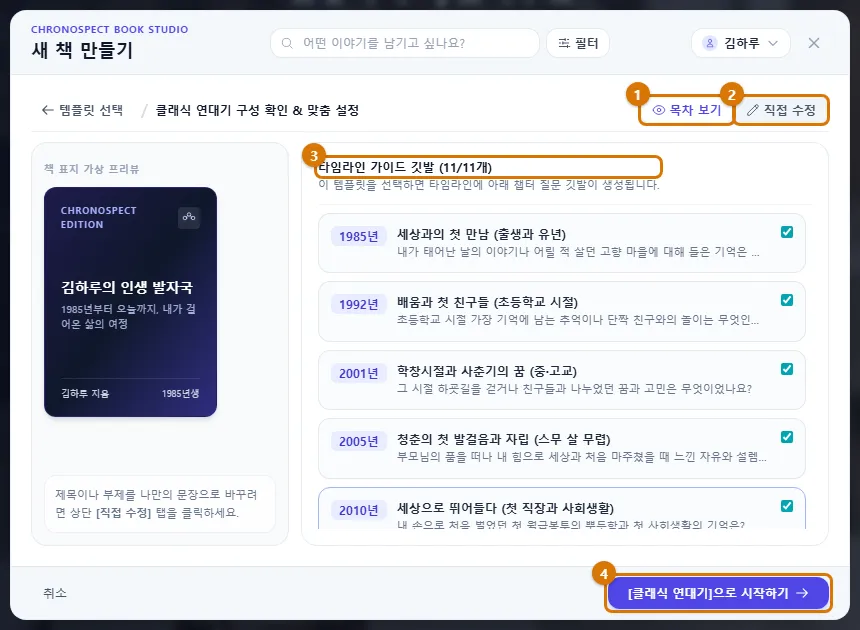The width and height of the screenshot is (860, 630).
Task: Uncheck the 1992년 배움과 첫 친구들 checkbox
Action: [787, 300]
